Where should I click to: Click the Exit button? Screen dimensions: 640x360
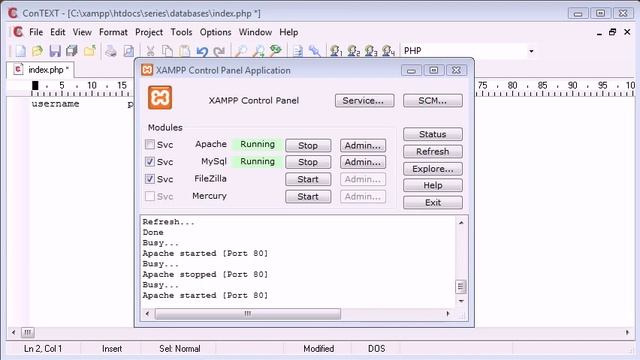pyautogui.click(x=433, y=203)
